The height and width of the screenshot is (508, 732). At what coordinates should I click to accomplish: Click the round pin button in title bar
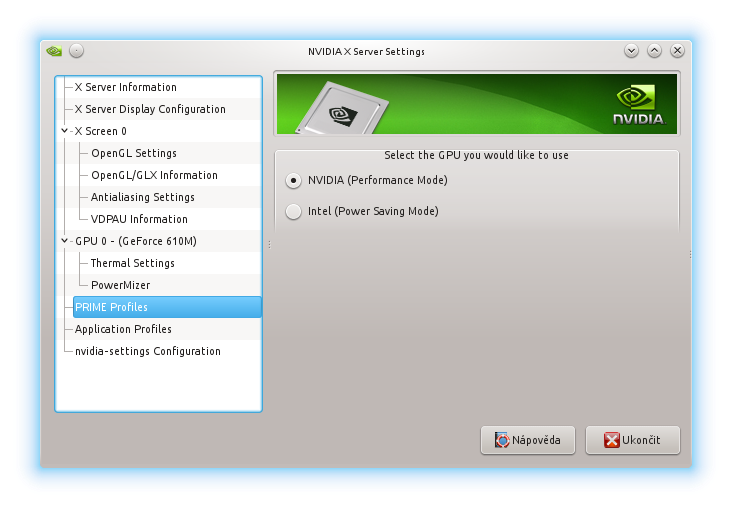(x=77, y=50)
